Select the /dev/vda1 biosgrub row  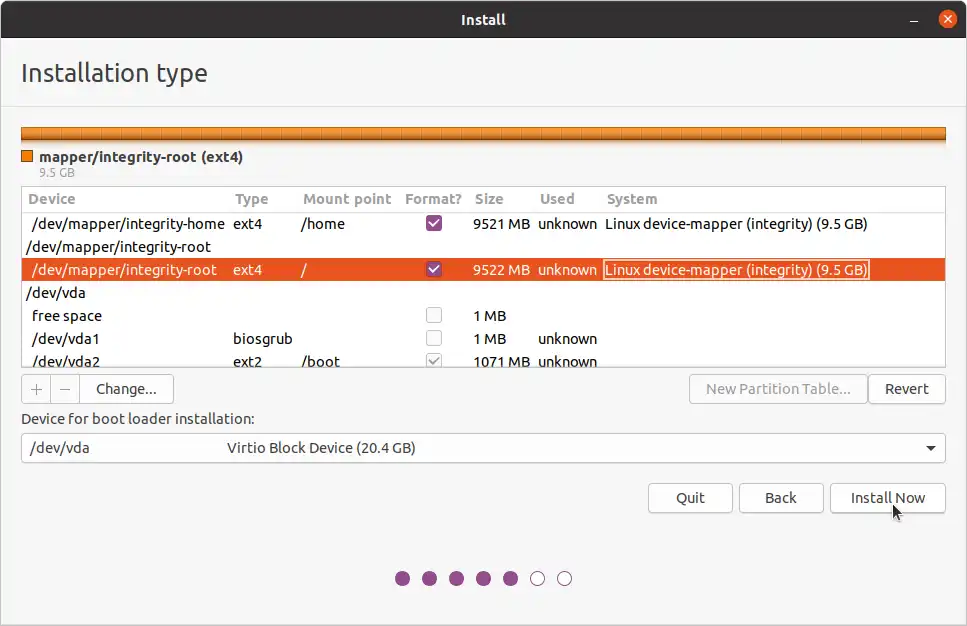tap(483, 339)
